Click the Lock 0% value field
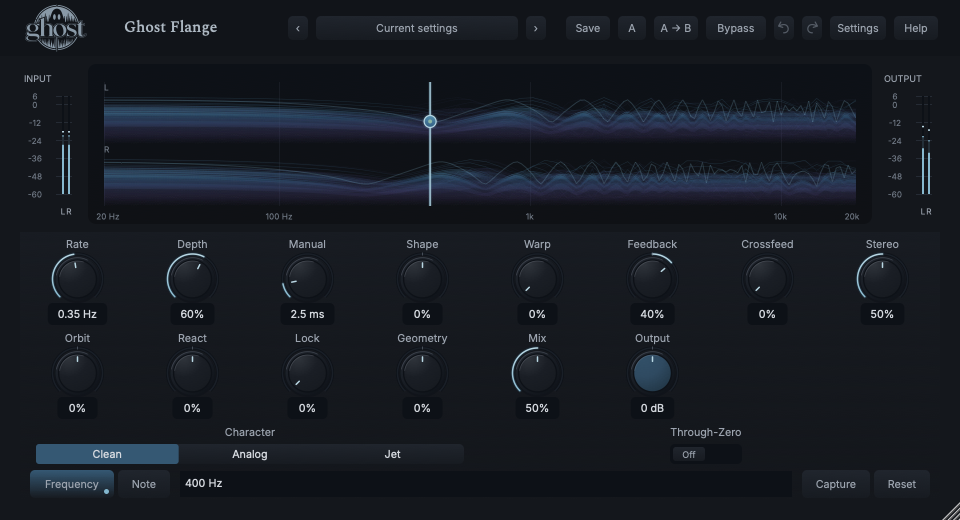 pyautogui.click(x=307, y=408)
